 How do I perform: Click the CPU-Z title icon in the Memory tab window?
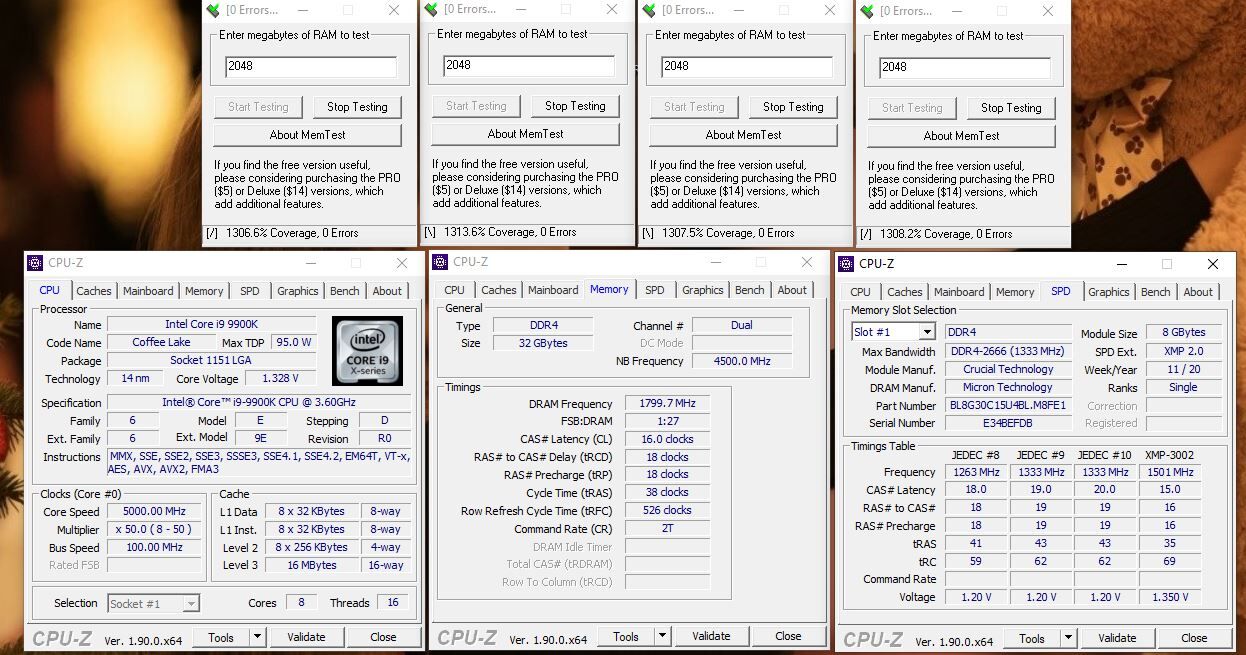(x=439, y=262)
